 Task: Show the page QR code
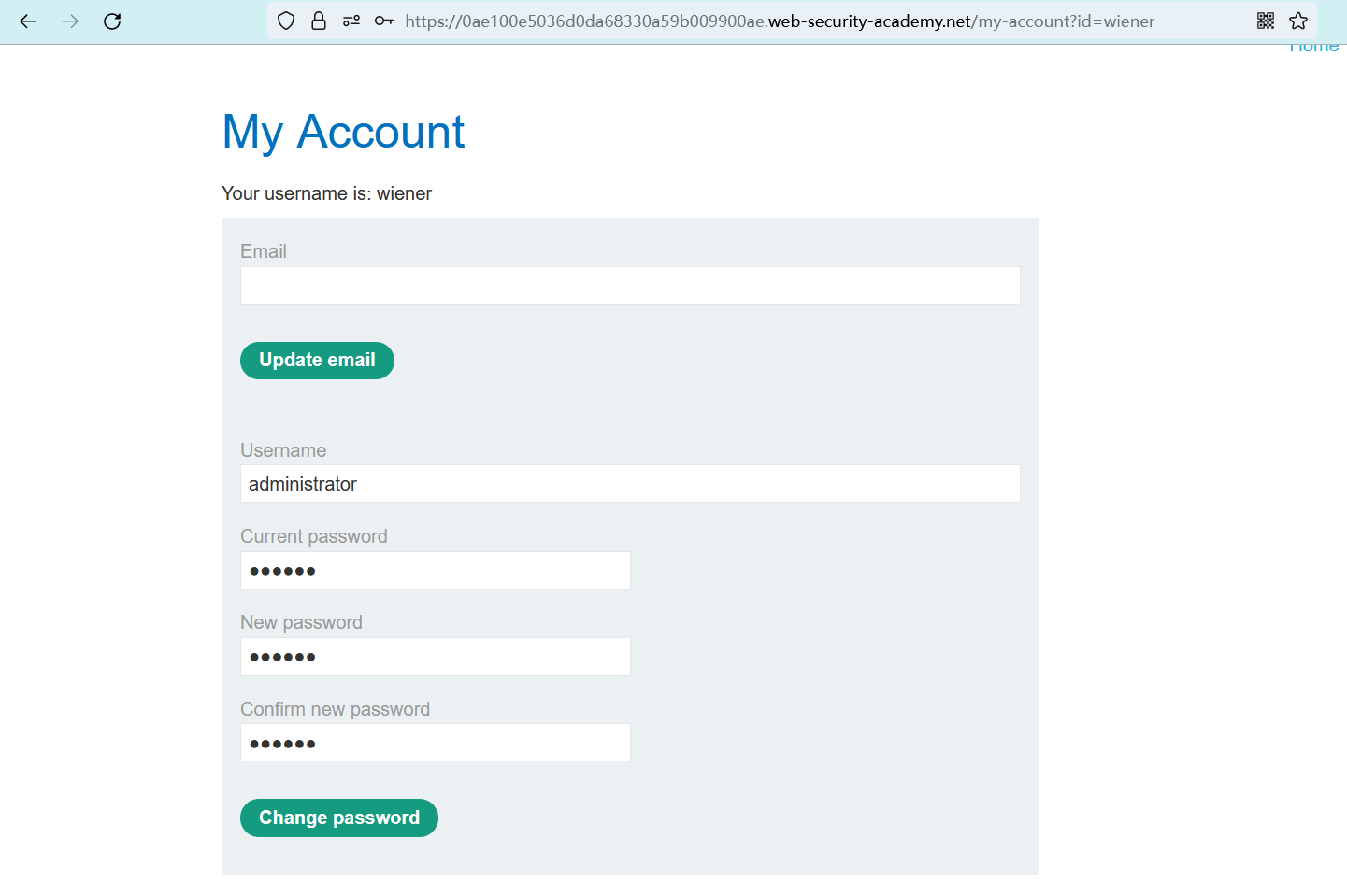coord(1266,21)
